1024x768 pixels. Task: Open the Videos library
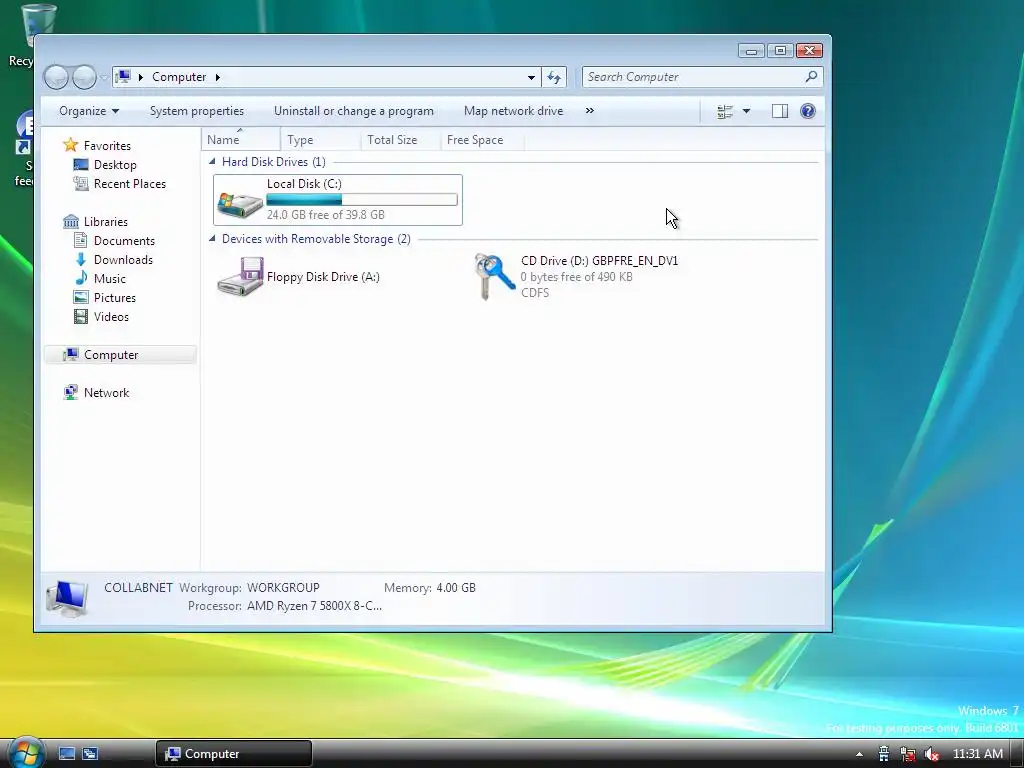111,316
